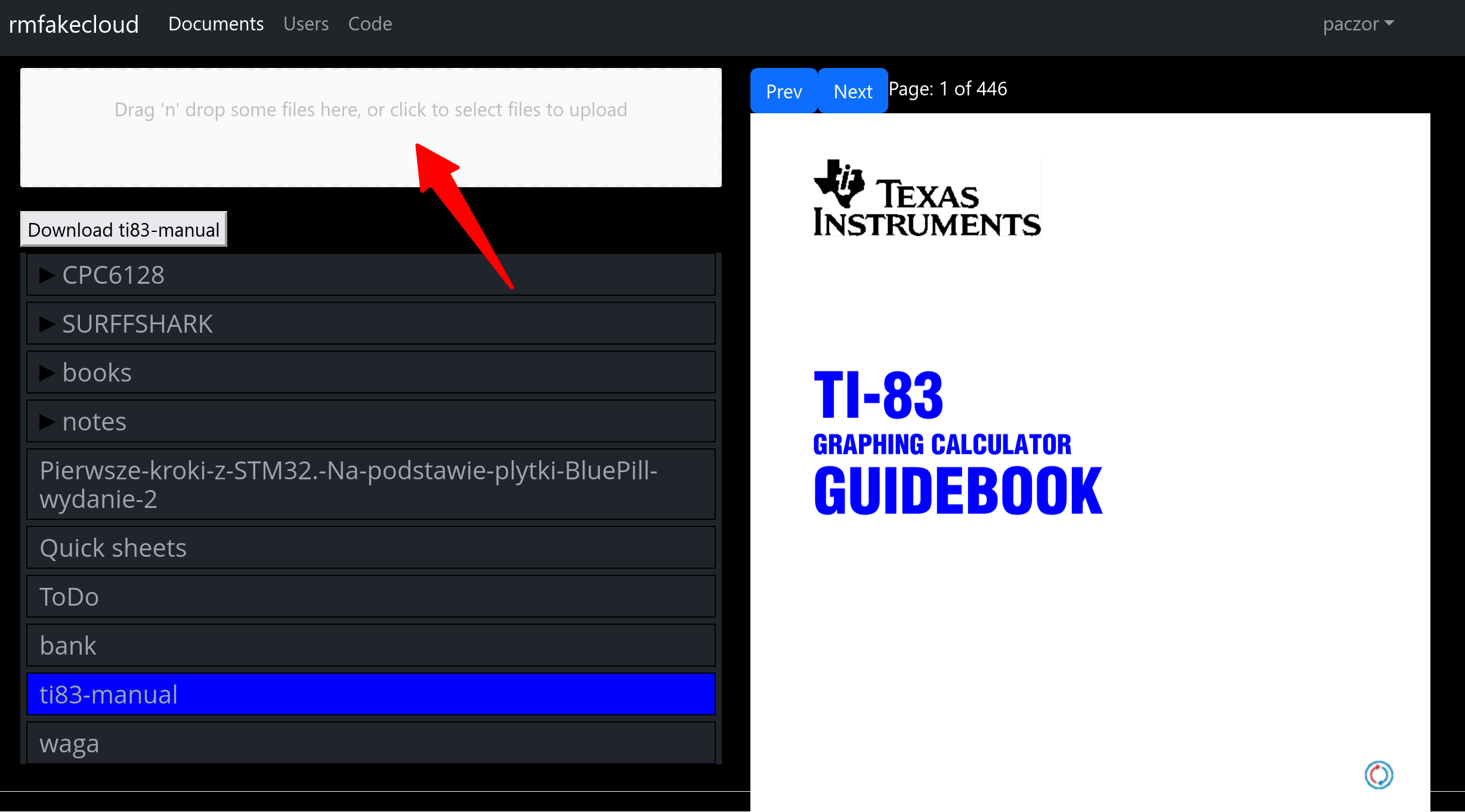Select the ToDo document

click(x=371, y=596)
